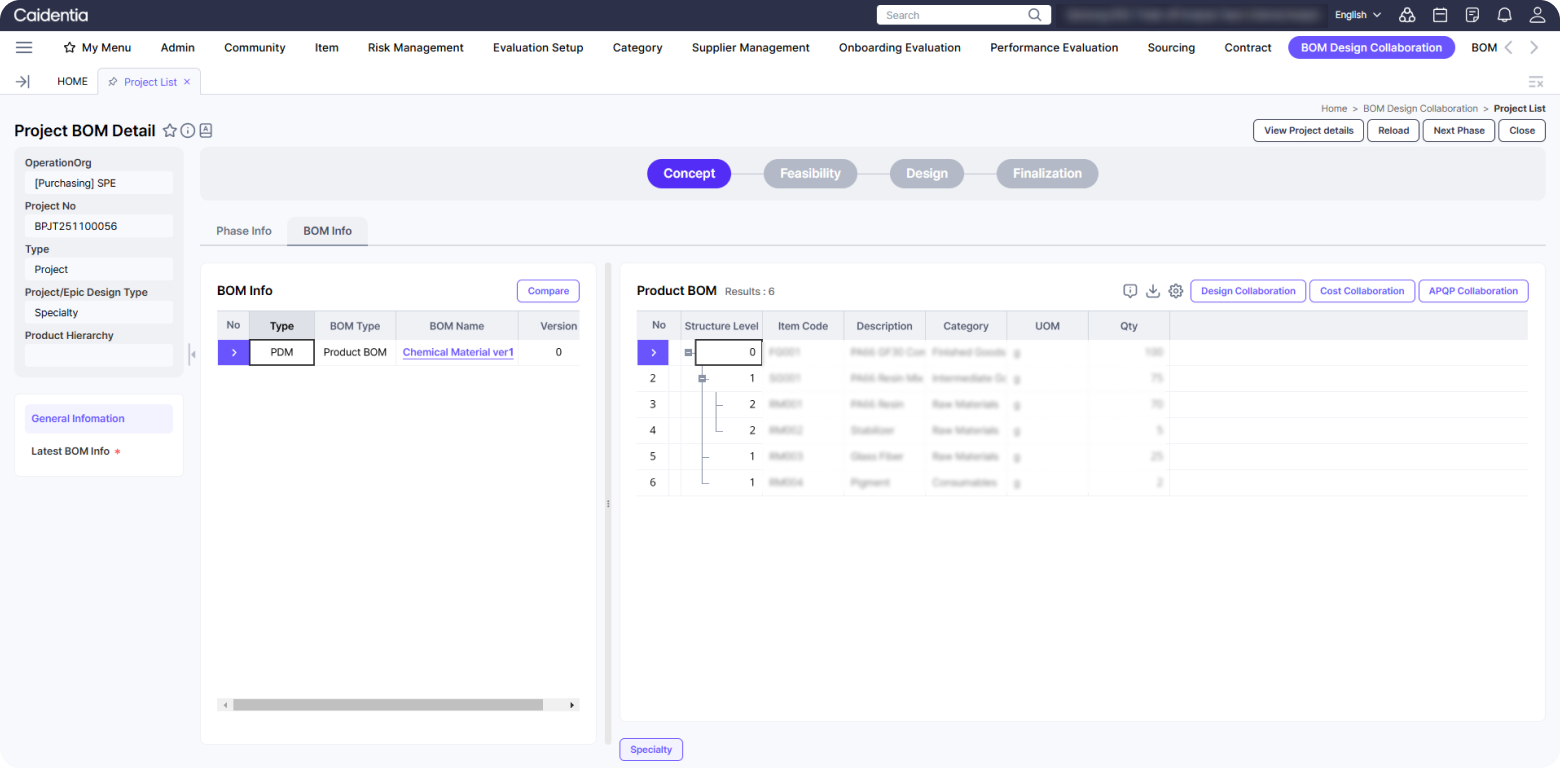Viewport: 1560px width, 768px height.
Task: Click the Next Phase button
Action: (x=1458, y=130)
